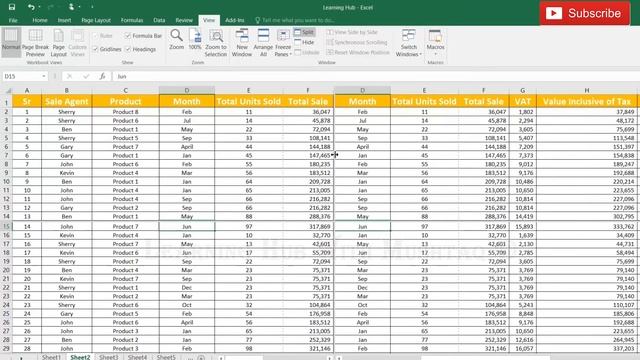Click the formula enter checkmark icon
Screen dimensions: 640x360
coord(86,76)
